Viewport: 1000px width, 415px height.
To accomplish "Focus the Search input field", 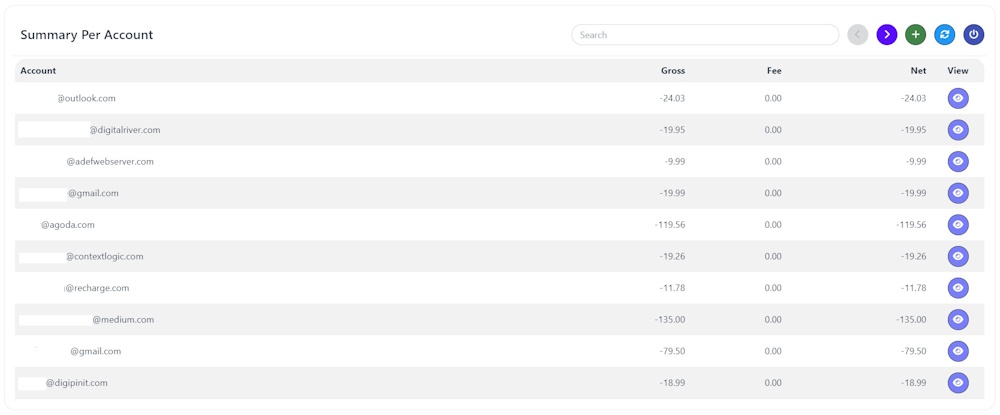I will 705,35.
